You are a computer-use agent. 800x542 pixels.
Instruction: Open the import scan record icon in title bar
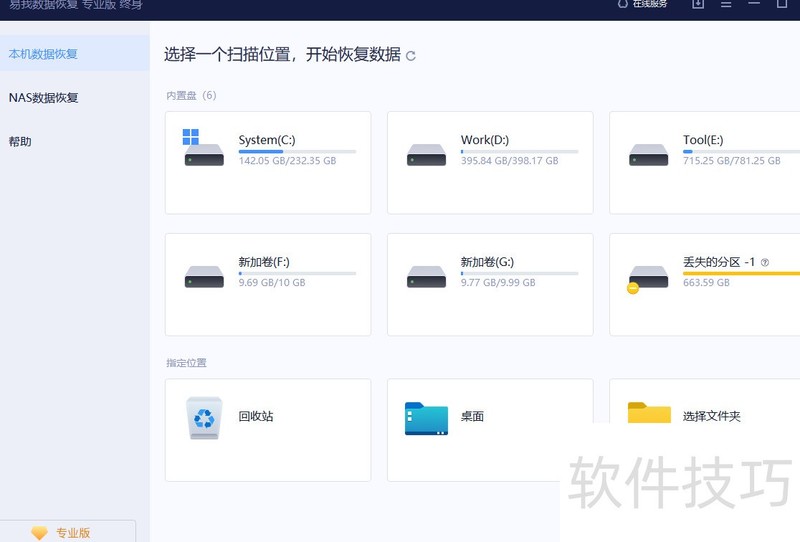click(698, 4)
